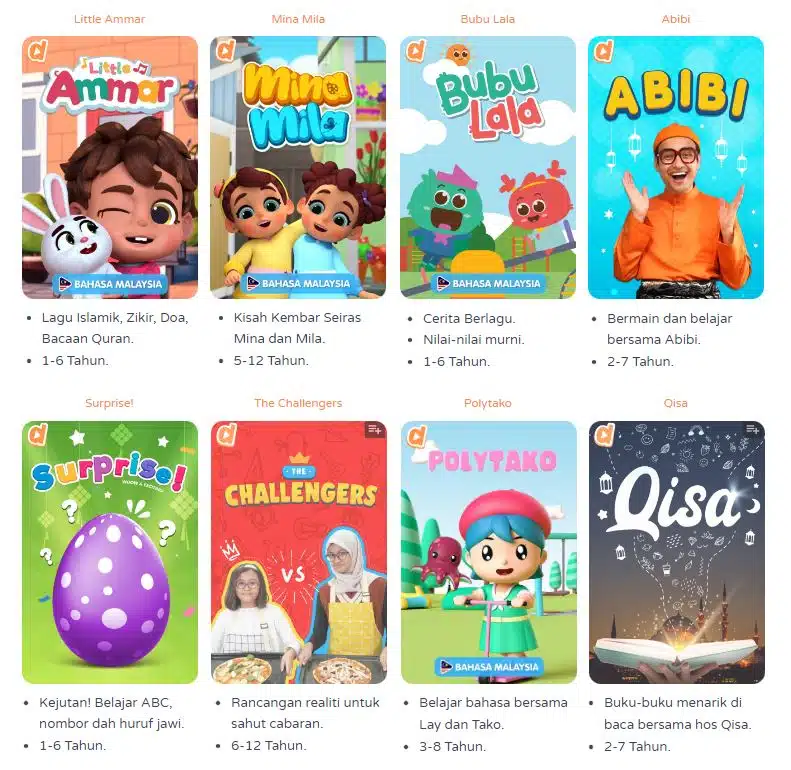This screenshot has width=791, height=770.
Task: Open the Abibi title link
Action: click(675, 19)
